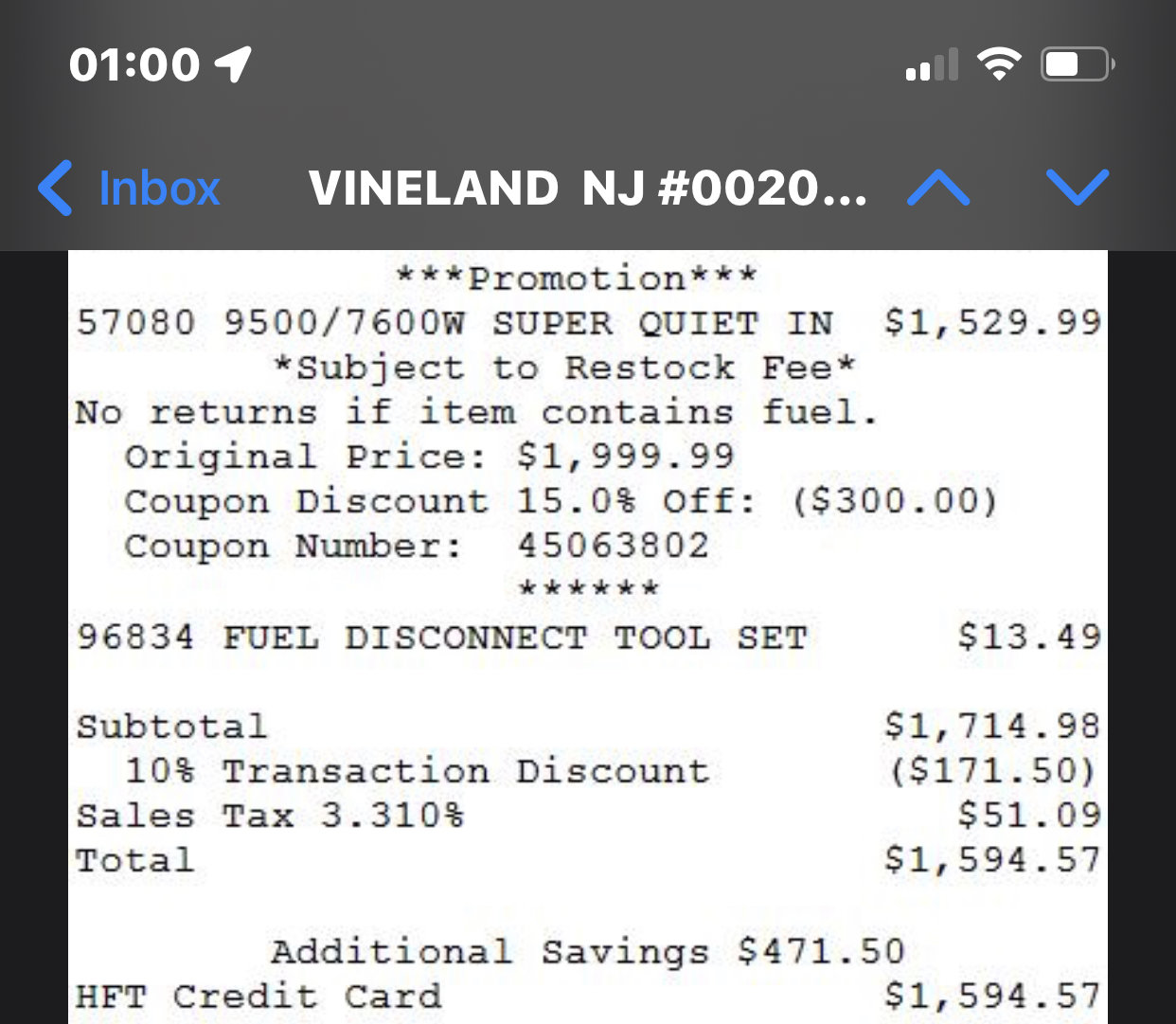Viewport: 1176px width, 1024px height.
Task: Tap the VINELAND NJ email subject title
Action: pos(587,188)
